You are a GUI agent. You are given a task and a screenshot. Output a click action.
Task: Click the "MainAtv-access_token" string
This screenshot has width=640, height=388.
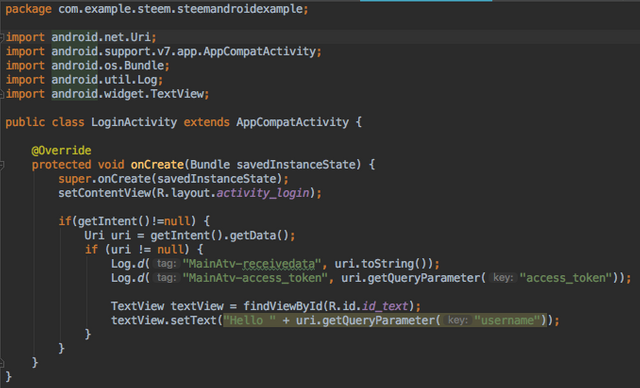256,278
